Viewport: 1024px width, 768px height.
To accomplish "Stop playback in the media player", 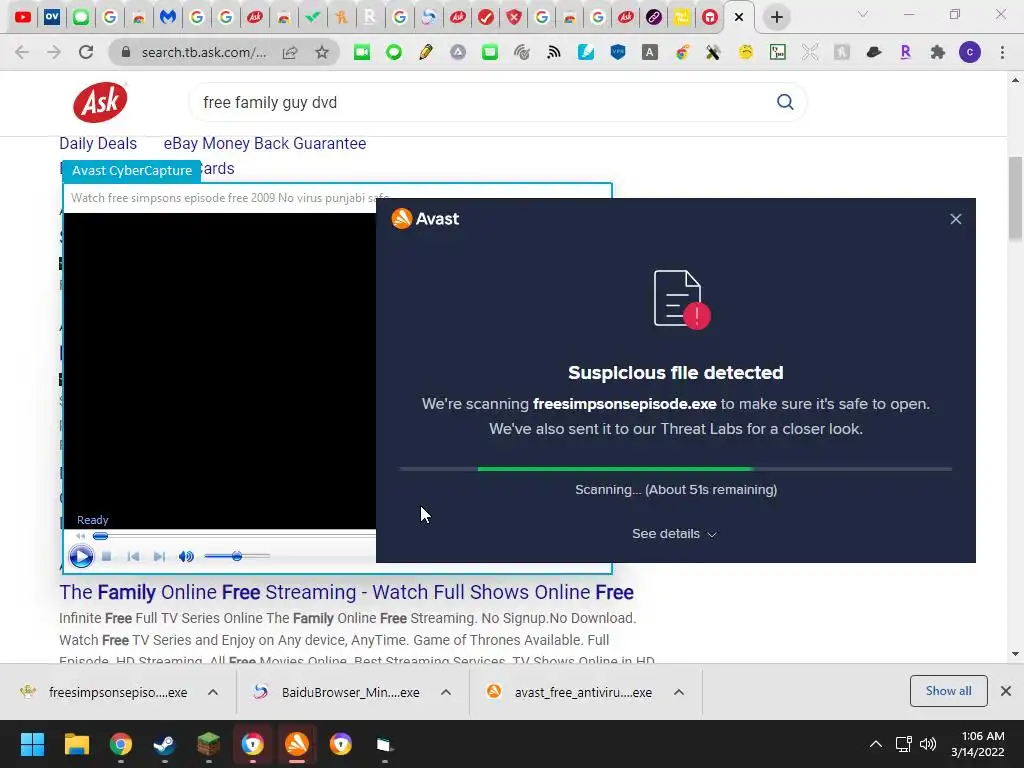I will 106,556.
